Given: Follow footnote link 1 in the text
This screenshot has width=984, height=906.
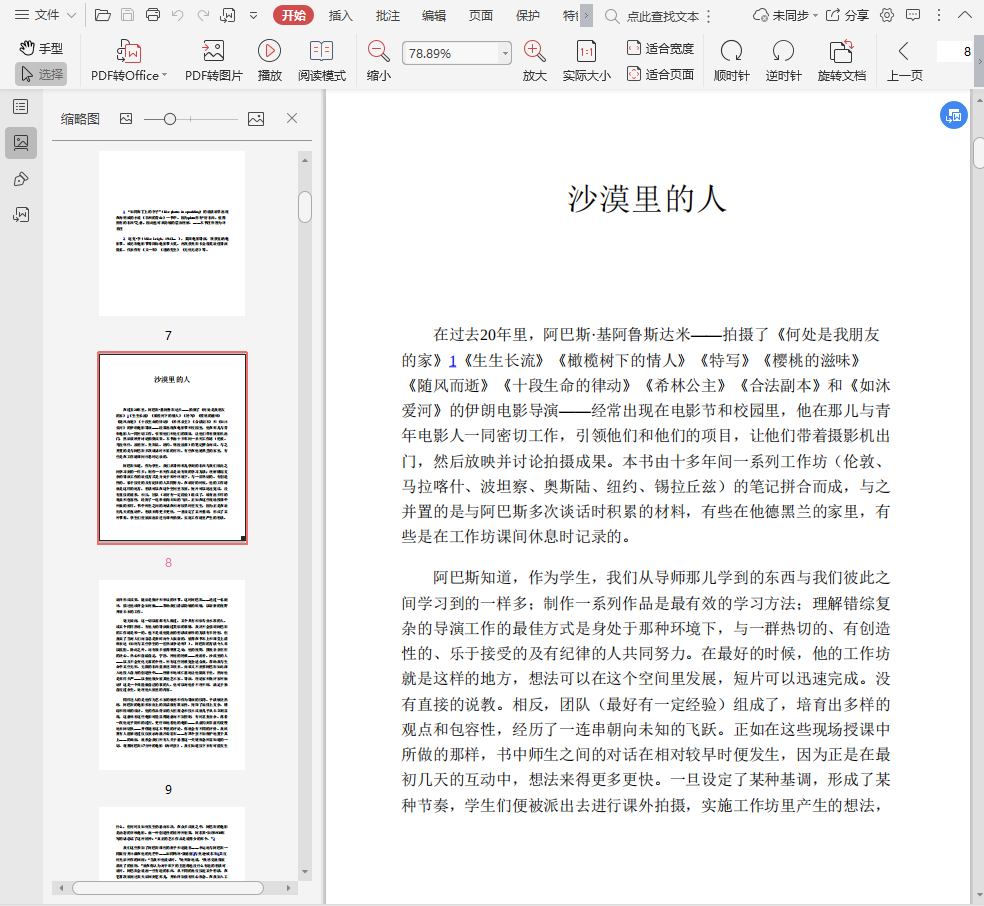Looking at the screenshot, I should (x=452, y=360).
